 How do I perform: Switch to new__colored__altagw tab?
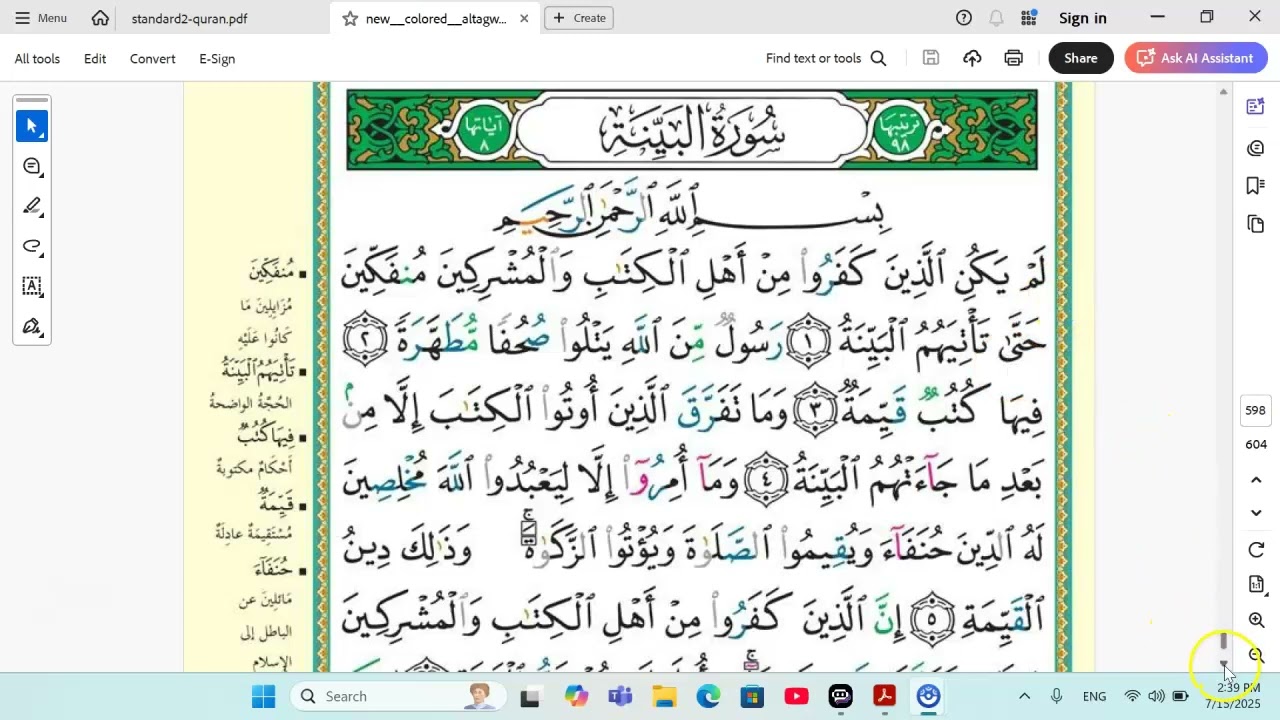(436, 18)
